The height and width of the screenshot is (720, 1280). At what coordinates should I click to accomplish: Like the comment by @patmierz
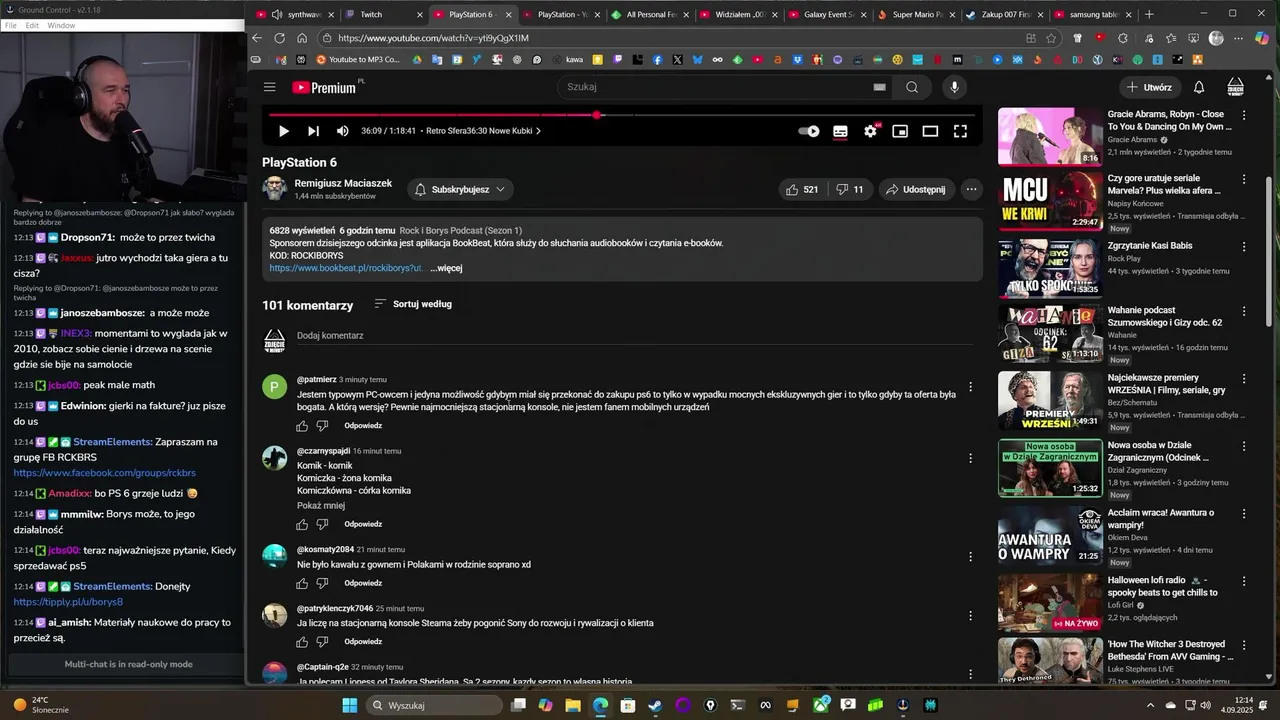point(302,426)
